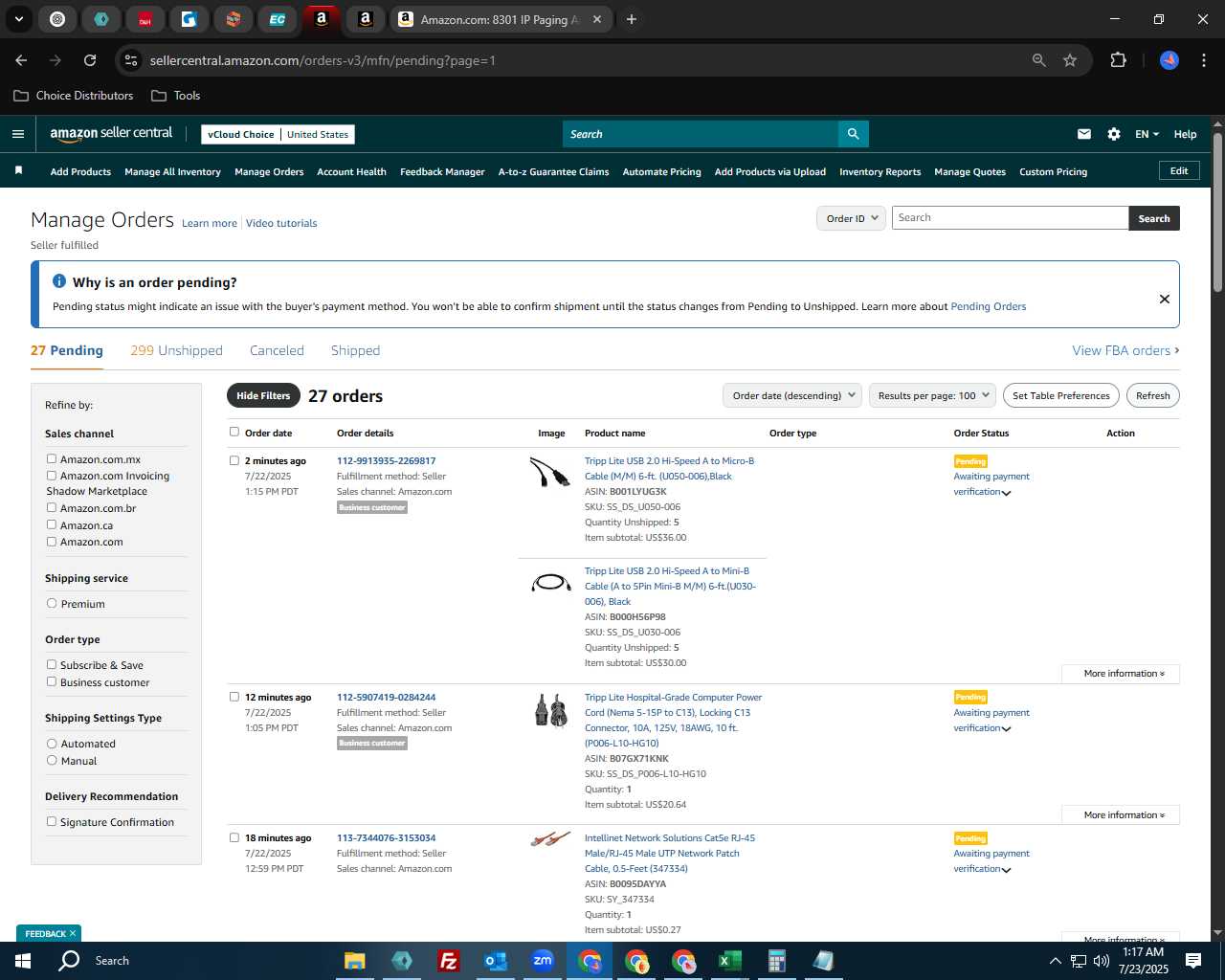Open the Seller Central messages envelope
The image size is (1225, 980).
[1084, 134]
